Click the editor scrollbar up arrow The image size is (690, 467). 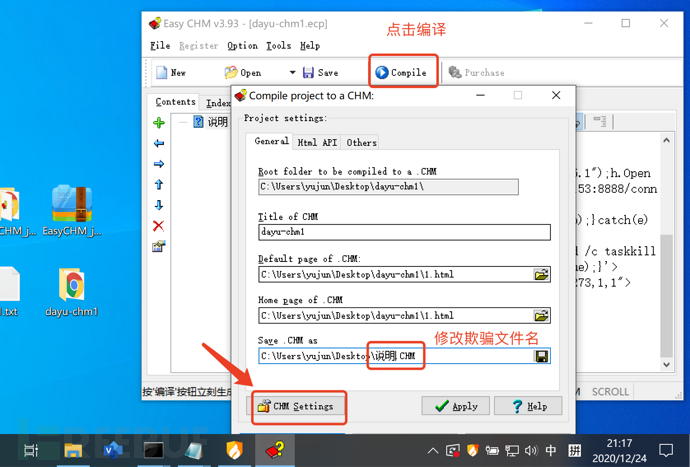[666, 140]
